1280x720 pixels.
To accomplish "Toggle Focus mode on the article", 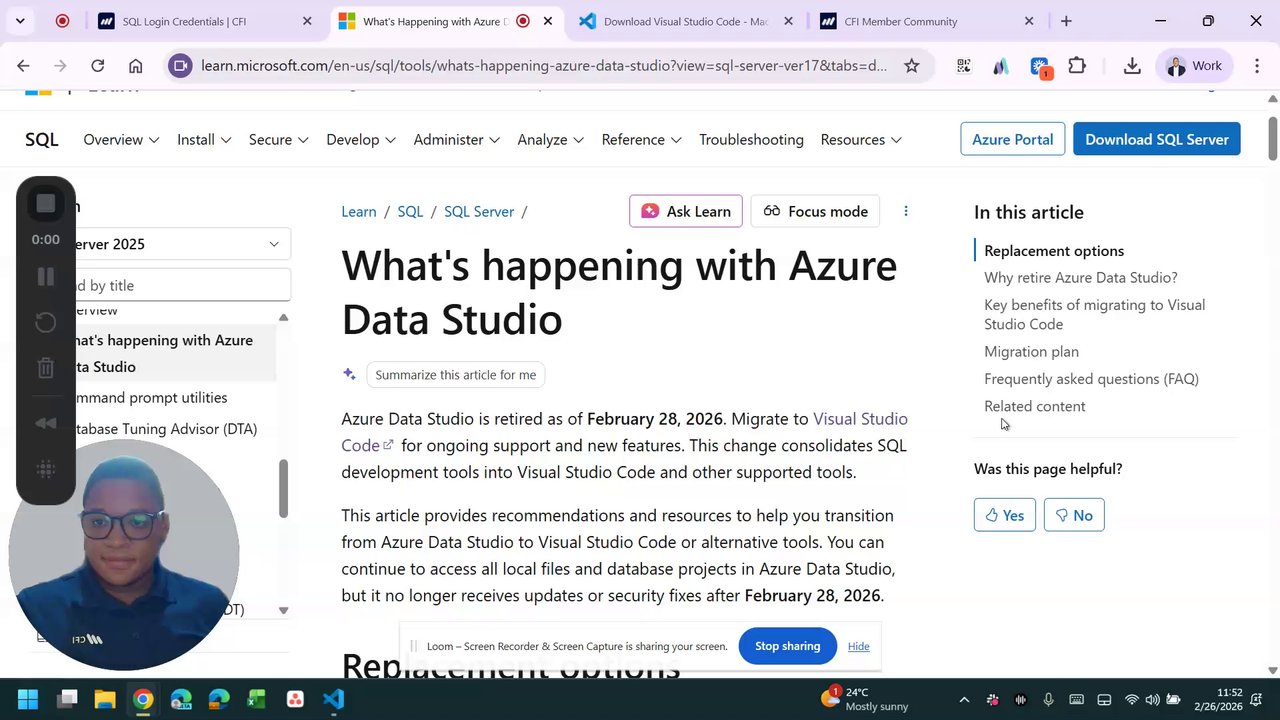I will pos(815,211).
